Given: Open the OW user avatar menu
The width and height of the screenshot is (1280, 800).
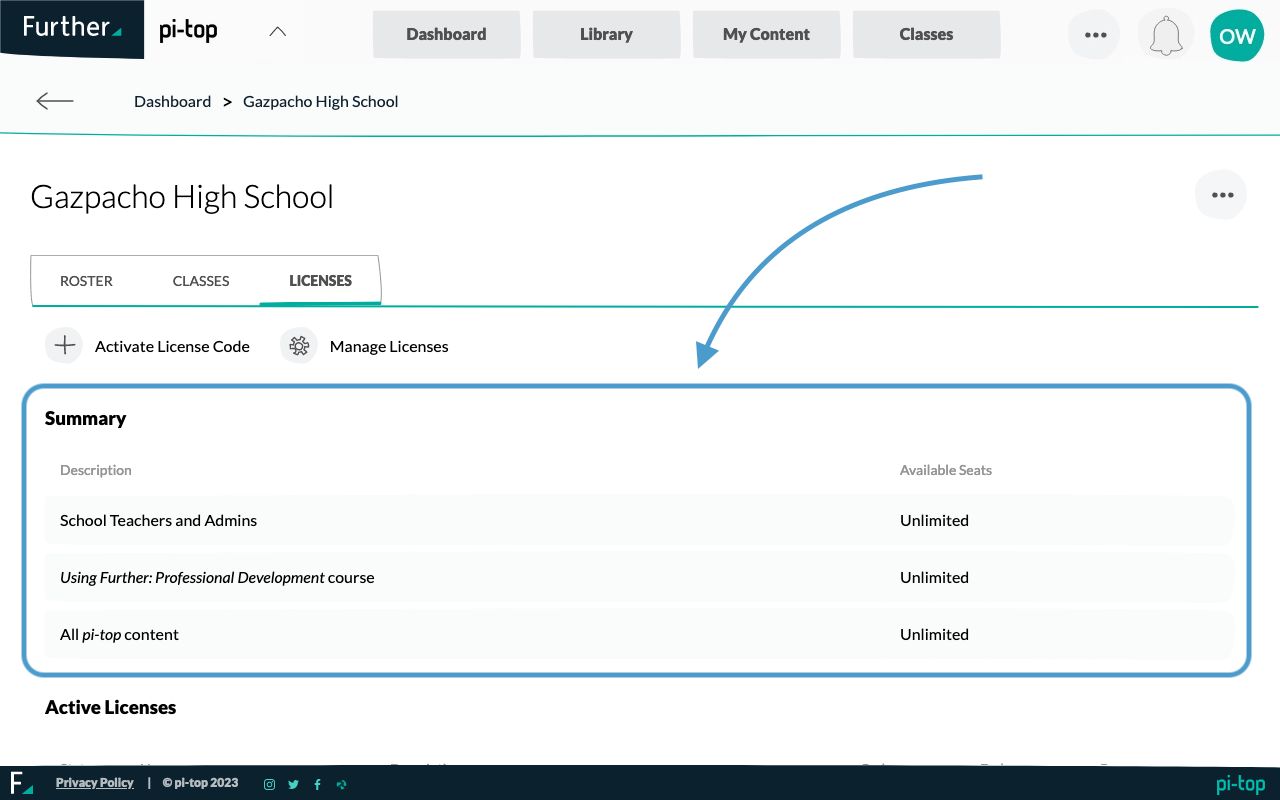Looking at the screenshot, I should tap(1237, 36).
